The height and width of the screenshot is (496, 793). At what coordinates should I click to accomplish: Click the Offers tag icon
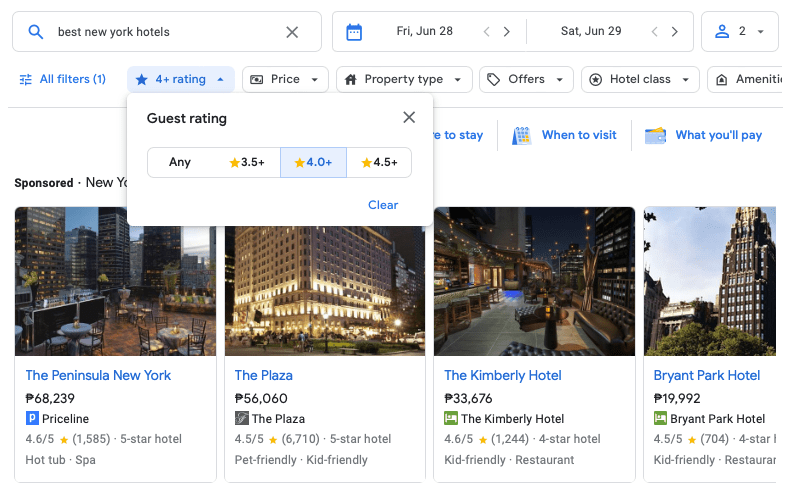coord(494,79)
